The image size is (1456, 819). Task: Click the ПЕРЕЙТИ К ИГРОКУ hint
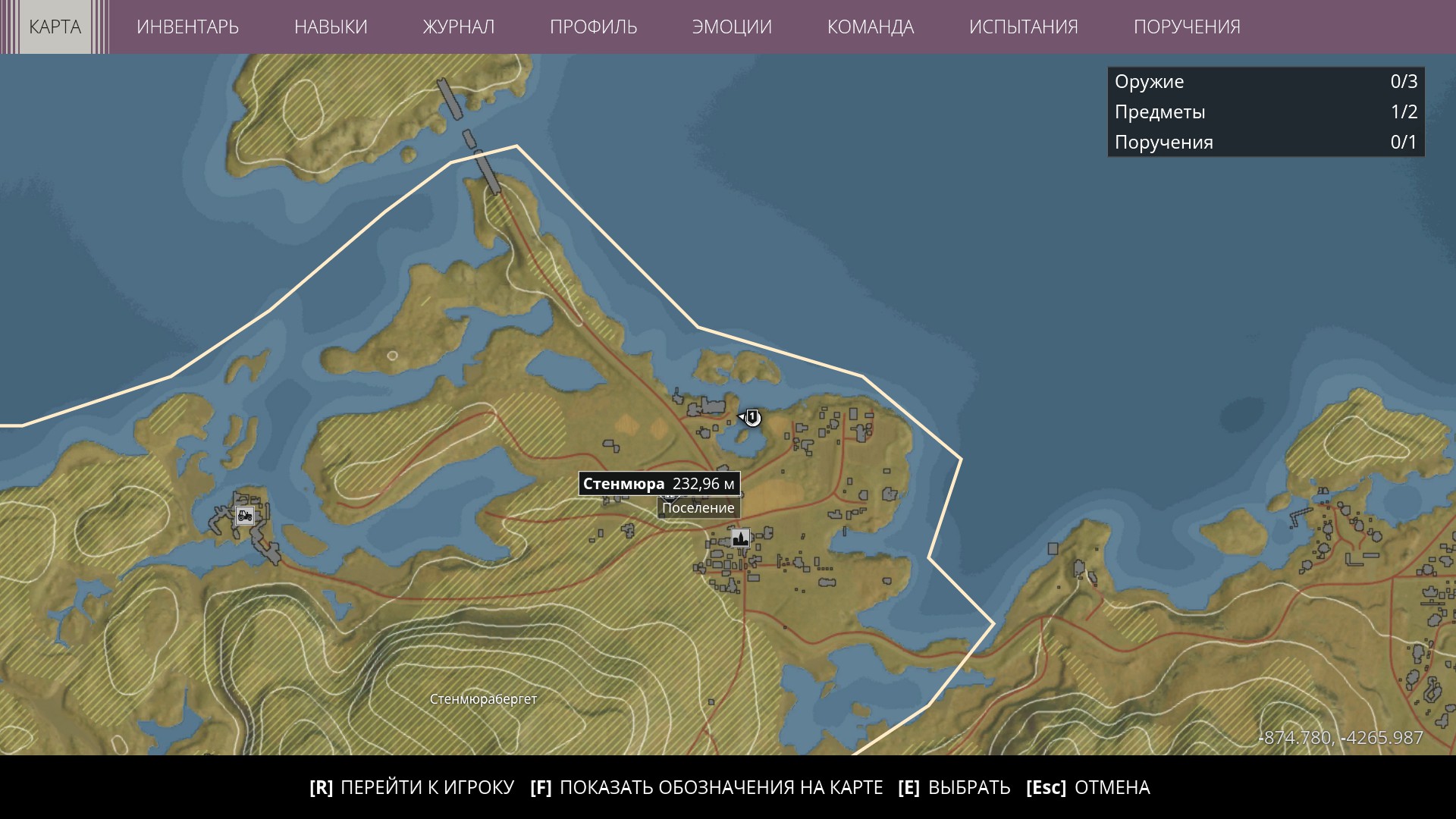pyautogui.click(x=412, y=787)
